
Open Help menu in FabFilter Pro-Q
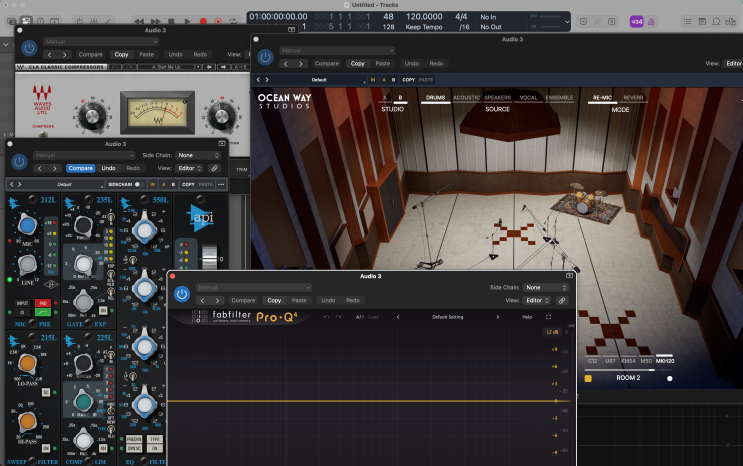(527, 317)
